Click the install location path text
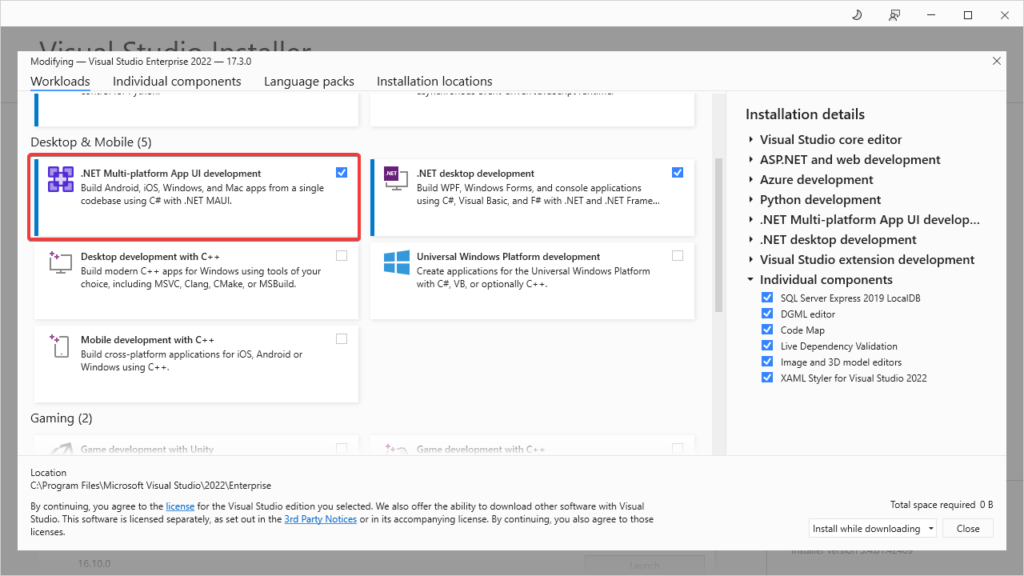1024x576 pixels. [151, 485]
